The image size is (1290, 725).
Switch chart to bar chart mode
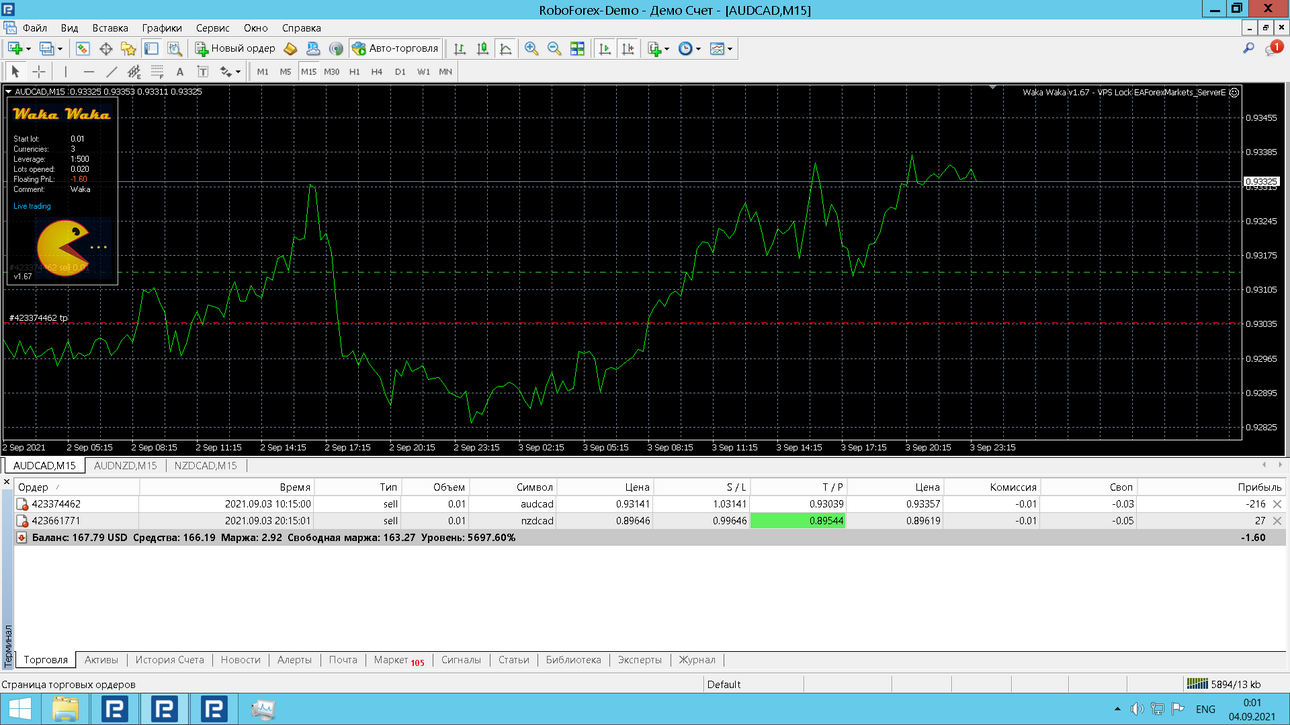[460, 48]
